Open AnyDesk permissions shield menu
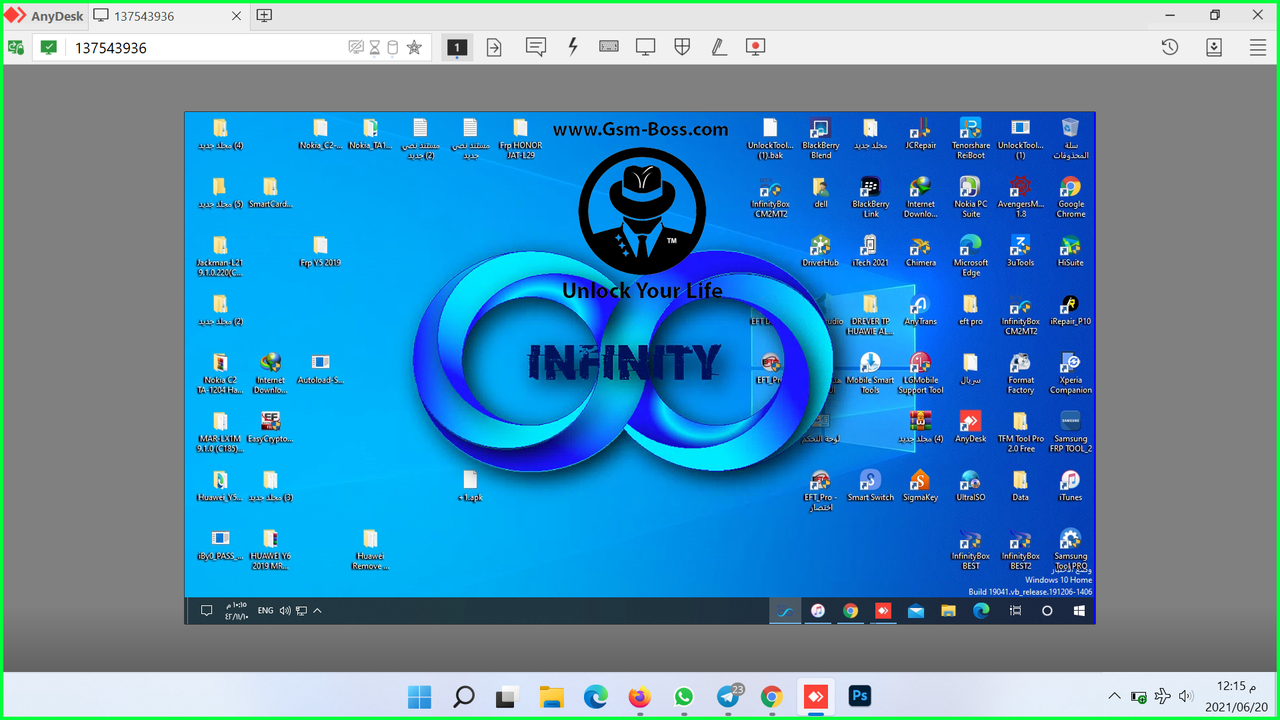 click(x=682, y=47)
